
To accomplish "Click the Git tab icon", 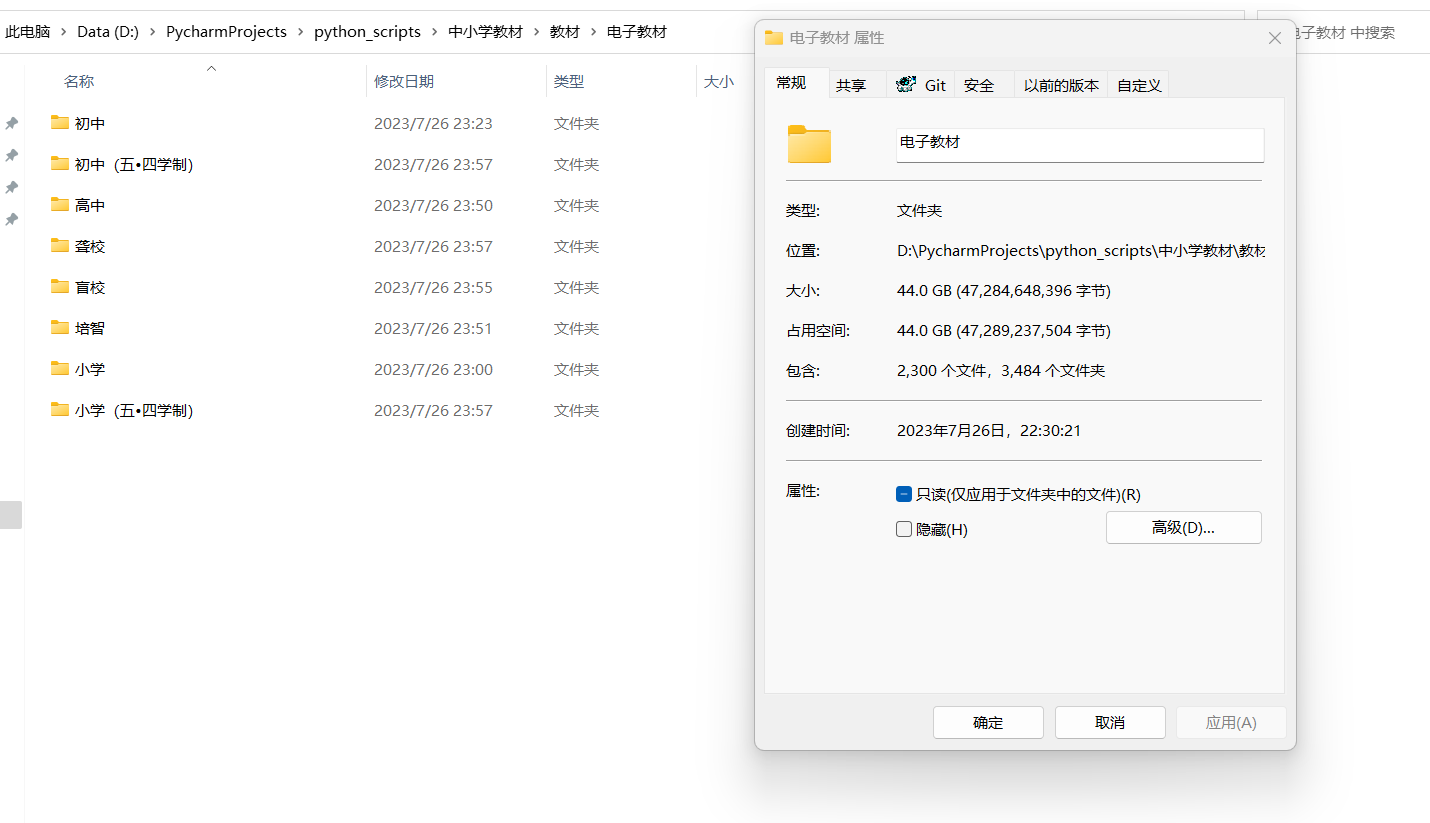I will tap(907, 85).
